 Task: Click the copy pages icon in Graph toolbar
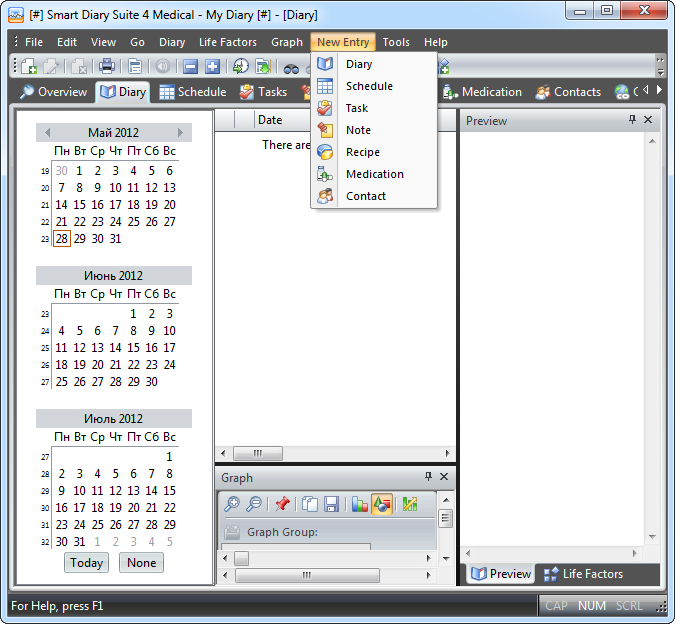310,504
